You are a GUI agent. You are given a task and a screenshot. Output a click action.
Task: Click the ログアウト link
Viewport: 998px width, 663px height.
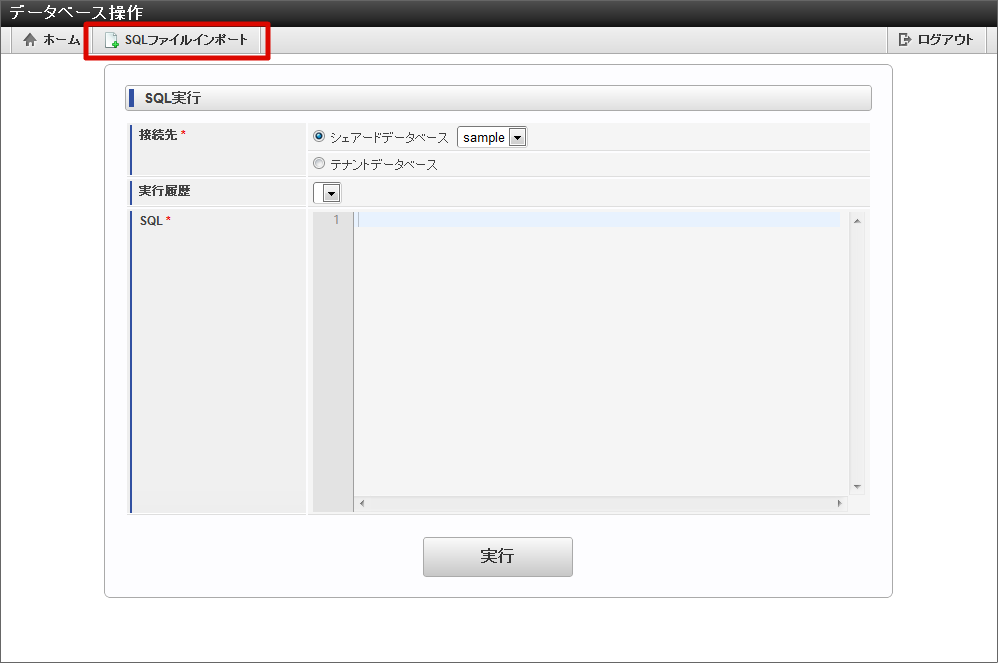click(x=936, y=39)
